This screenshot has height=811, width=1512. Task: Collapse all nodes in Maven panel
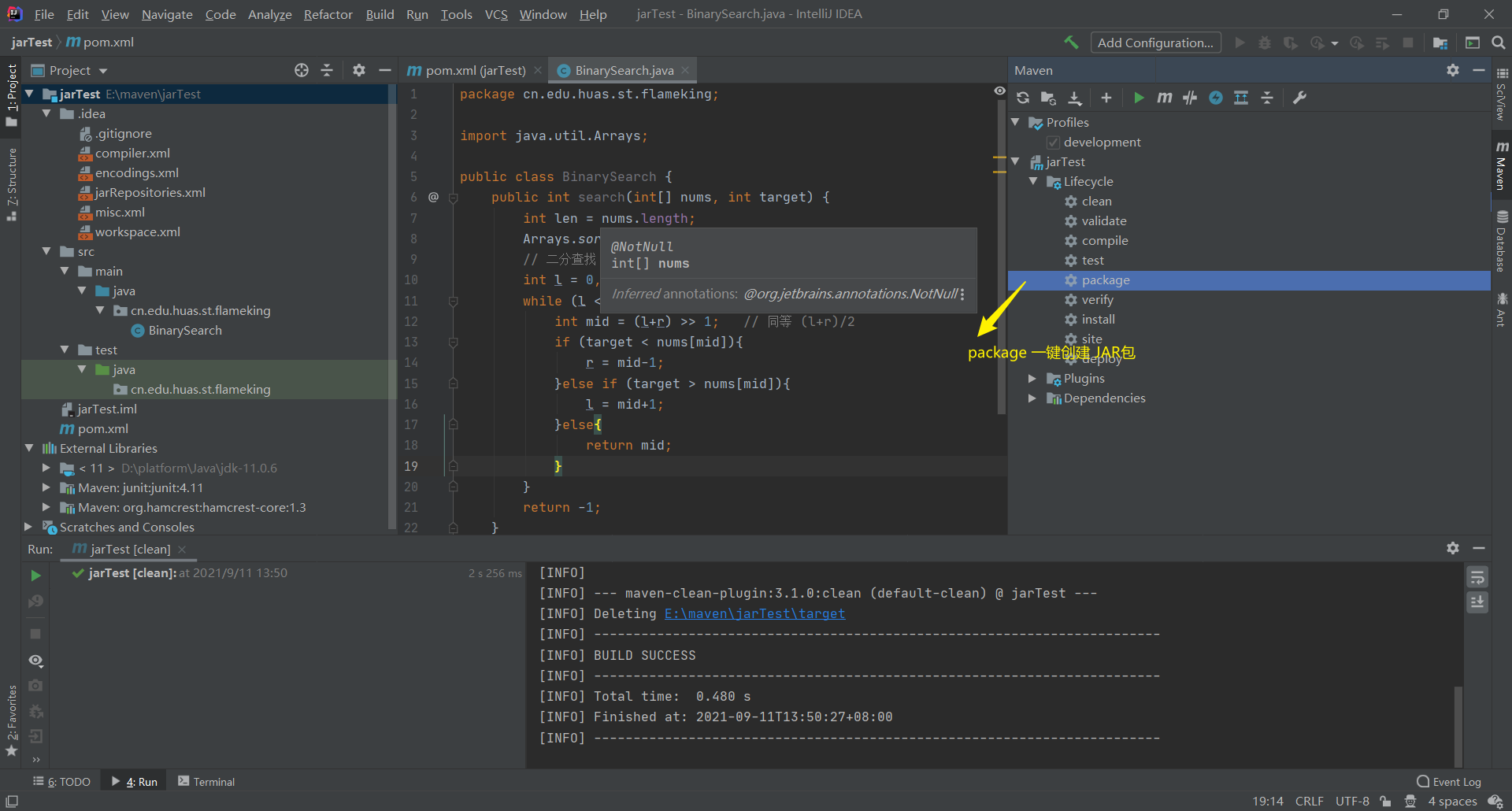[1267, 98]
